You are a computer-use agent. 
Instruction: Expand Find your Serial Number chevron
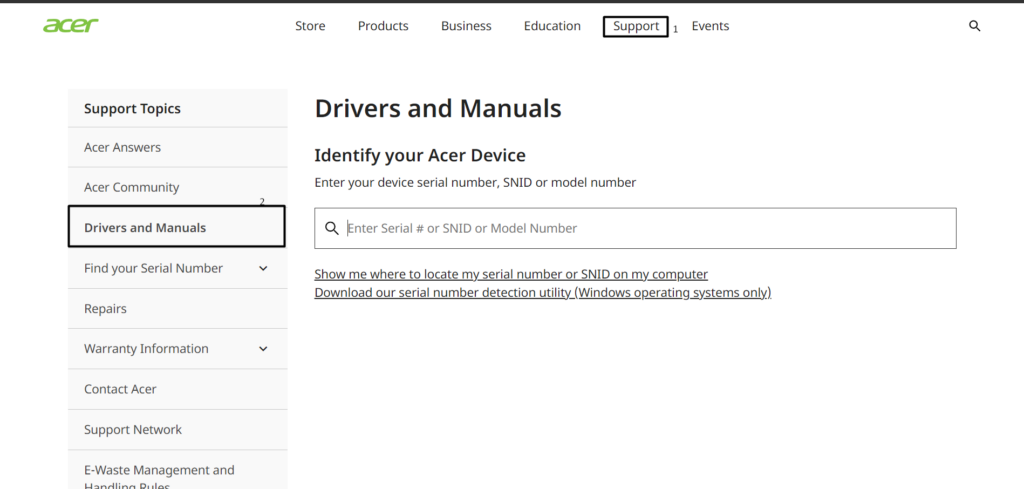(x=263, y=268)
